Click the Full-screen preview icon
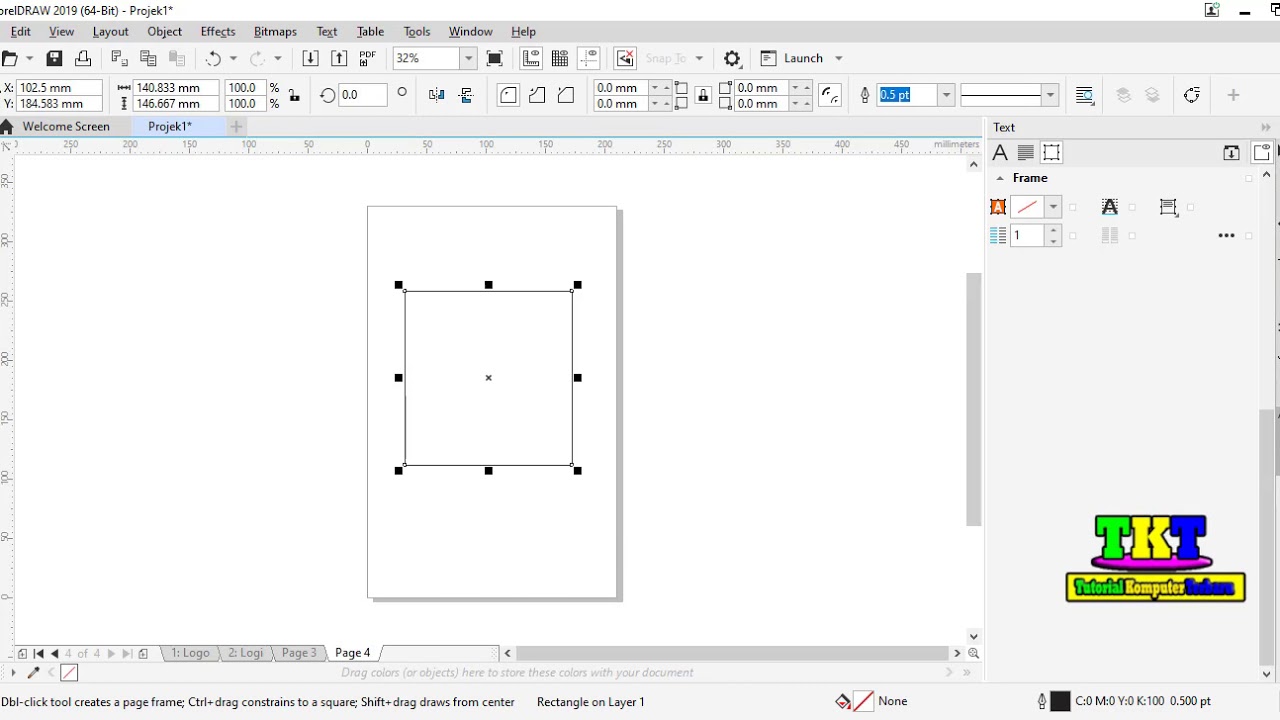 point(494,59)
